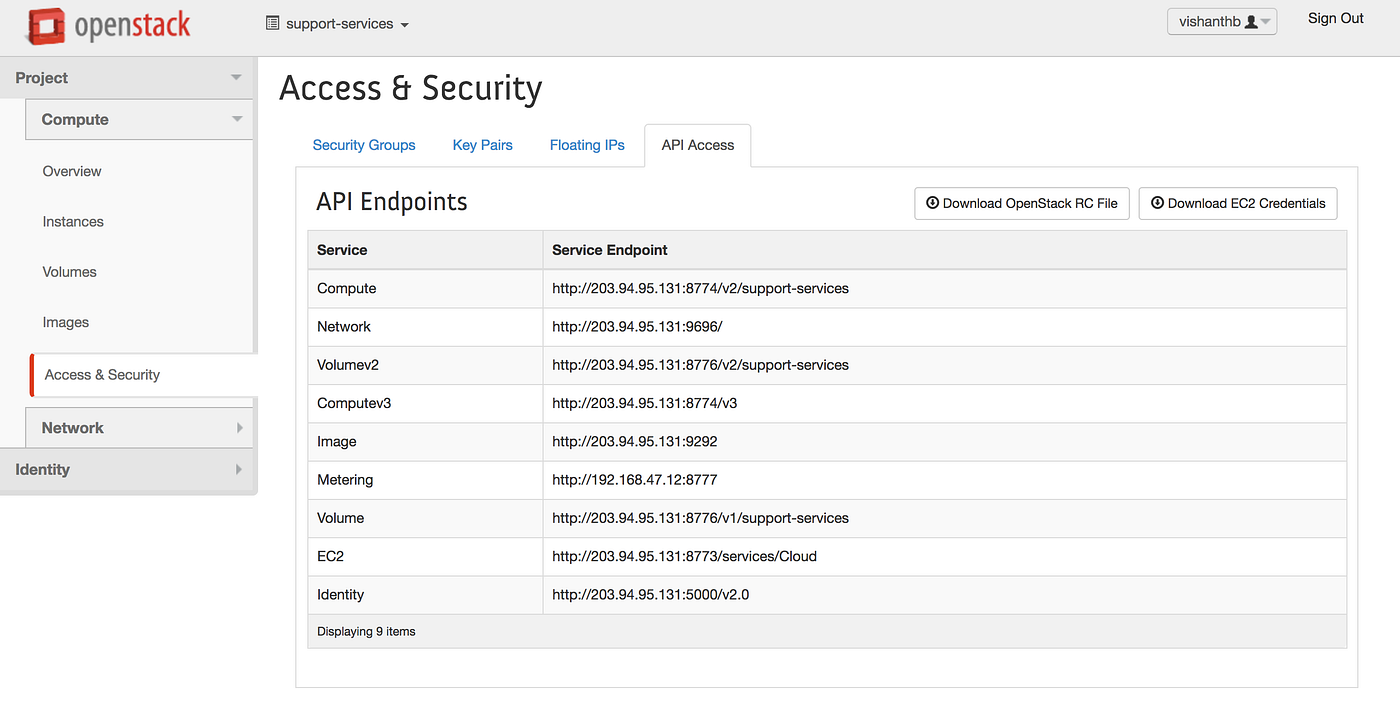Expand the Identity section

click(129, 469)
